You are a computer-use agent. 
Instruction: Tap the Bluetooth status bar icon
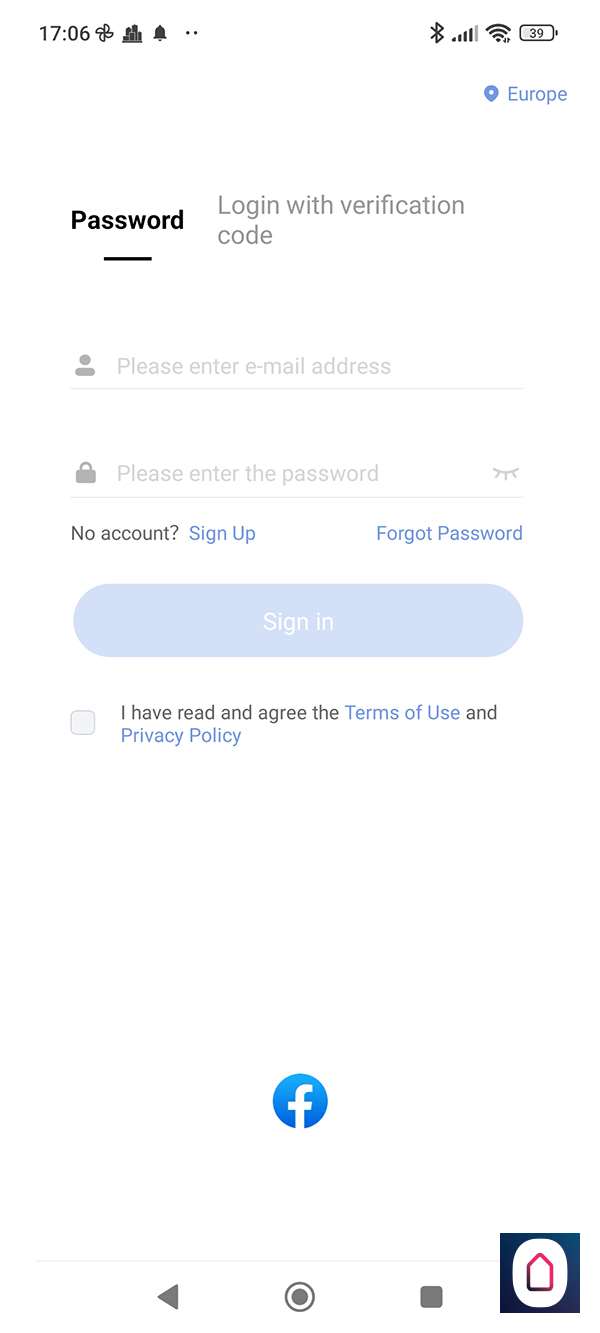[x=436, y=33]
